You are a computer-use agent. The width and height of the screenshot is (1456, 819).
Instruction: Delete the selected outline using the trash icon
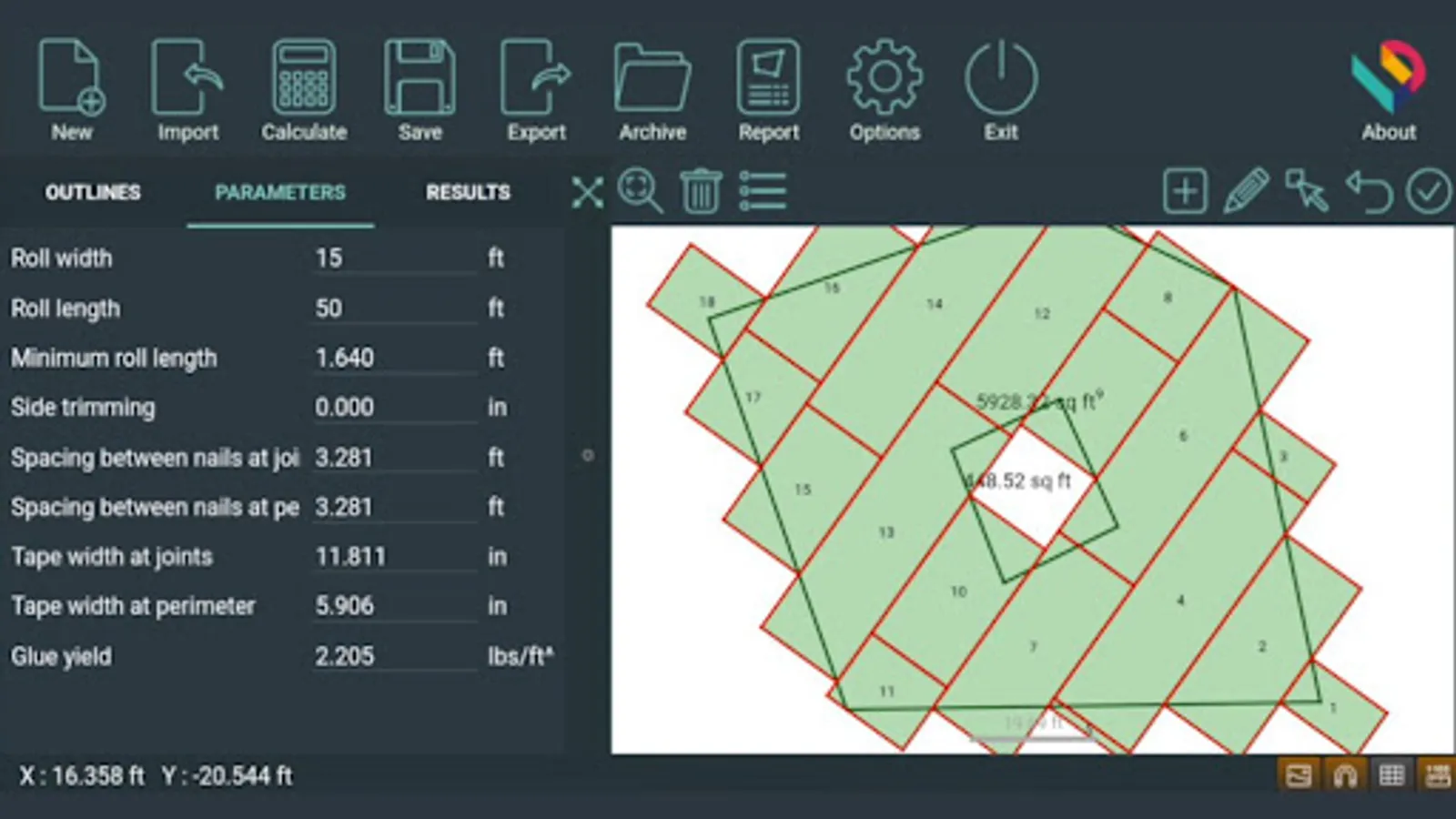(701, 191)
